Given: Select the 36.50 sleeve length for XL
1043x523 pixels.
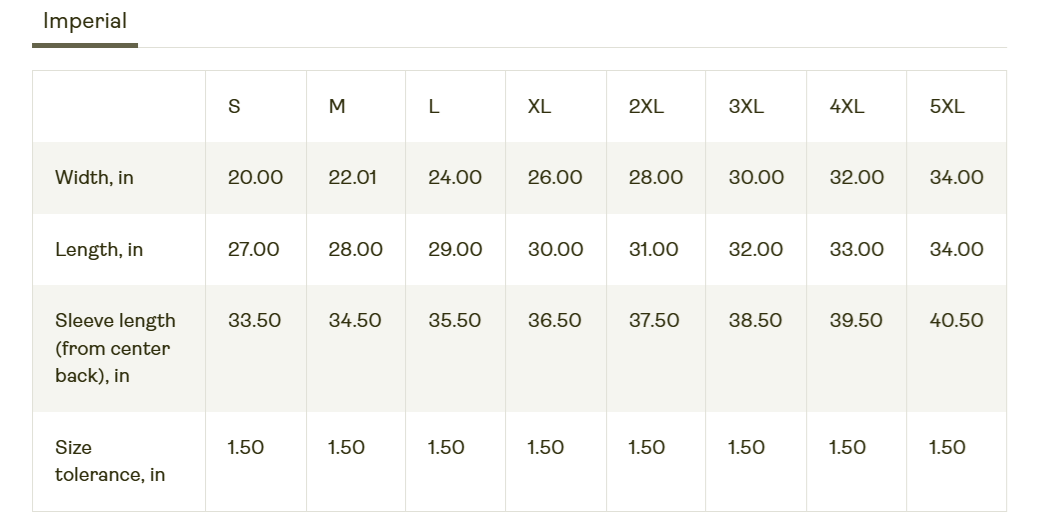Looking at the screenshot, I should pyautogui.click(x=555, y=321).
